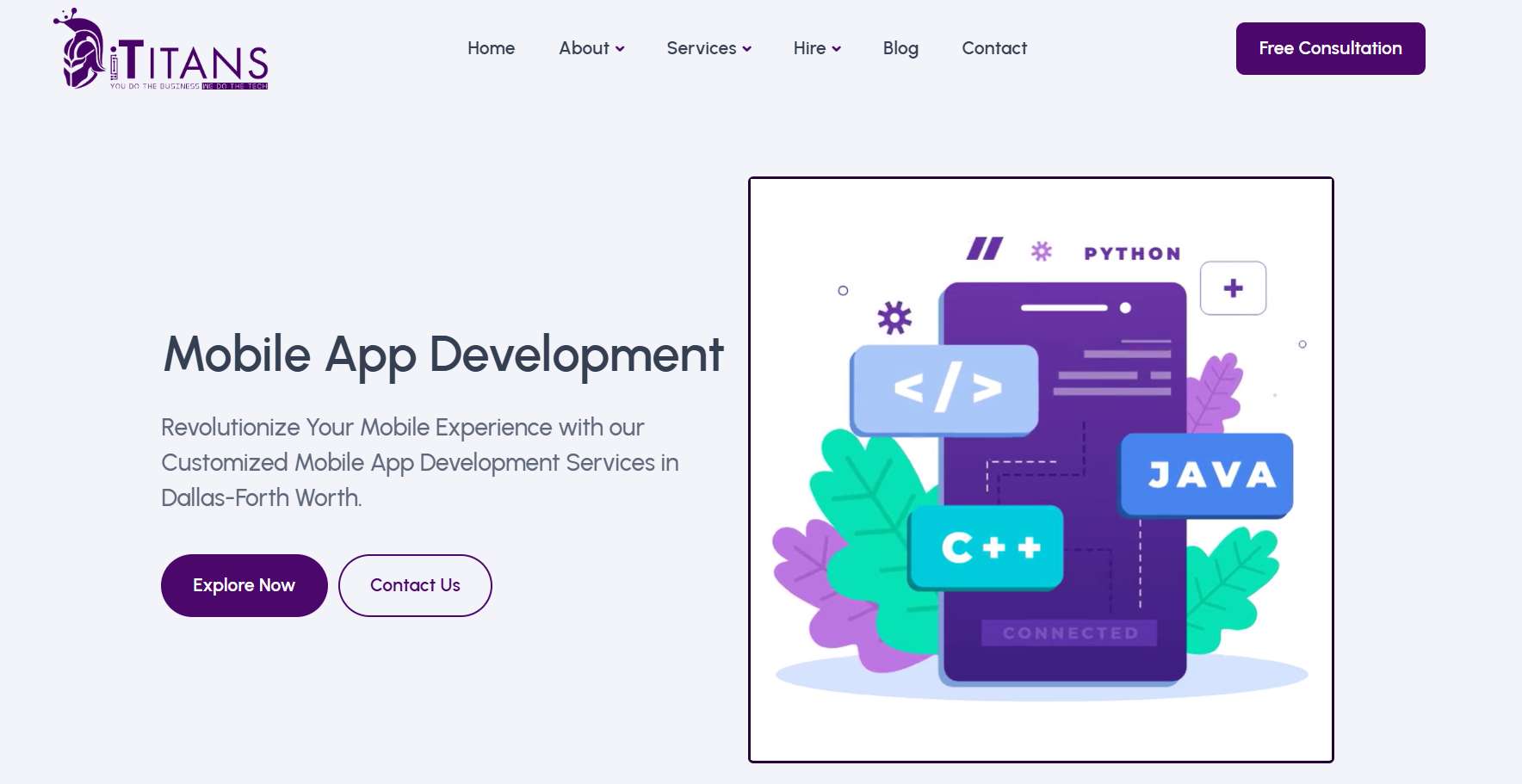The width and height of the screenshot is (1522, 784).
Task: Click the Mobile App Development heading
Action: click(443, 355)
